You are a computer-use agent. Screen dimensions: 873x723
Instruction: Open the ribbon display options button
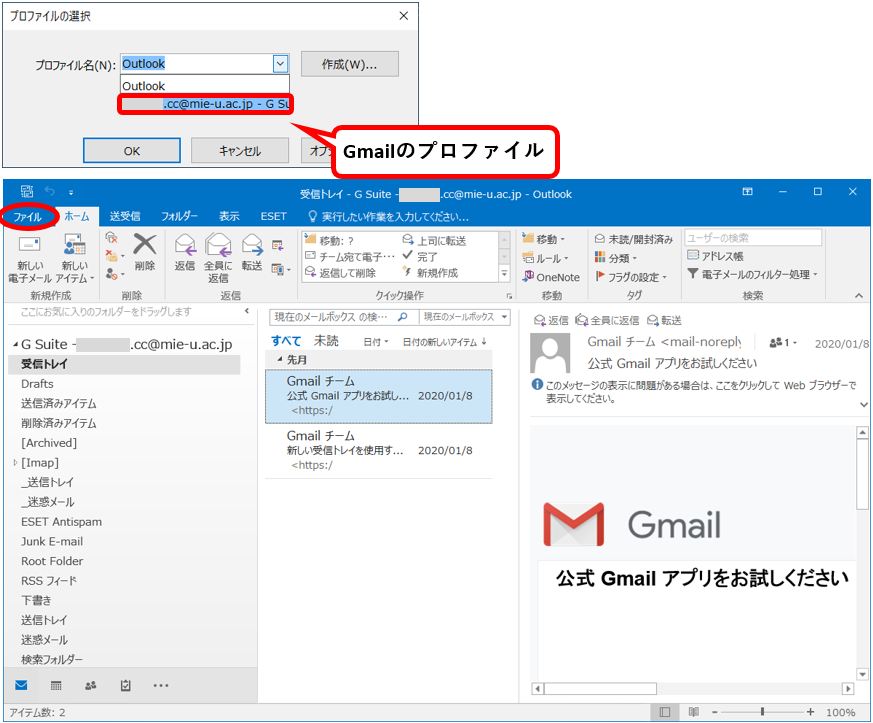click(x=748, y=192)
